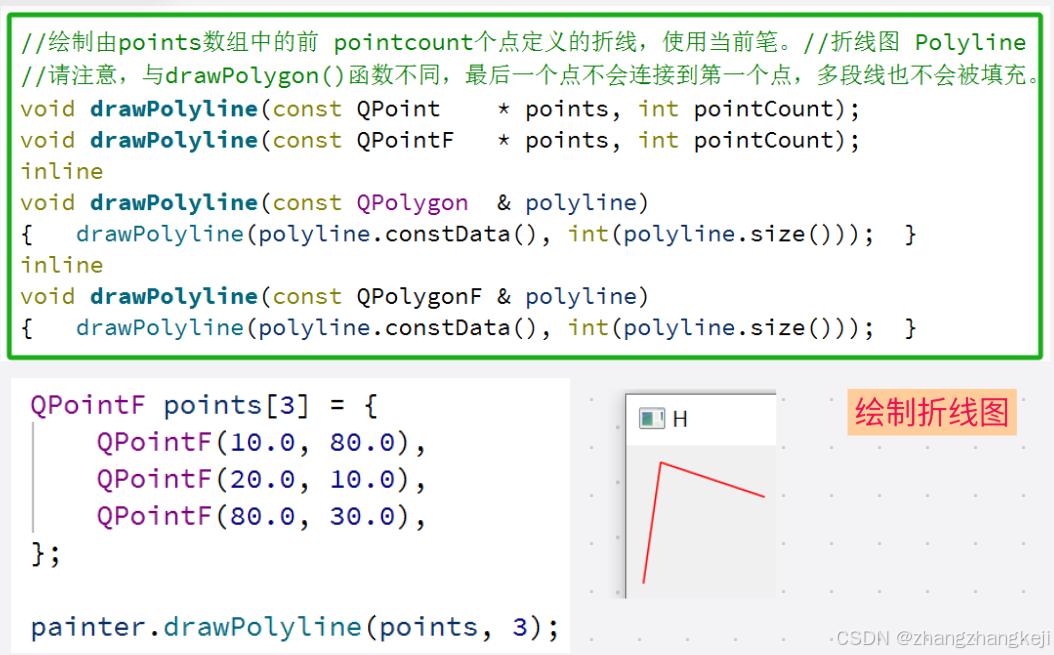The width and height of the screenshot is (1054, 655).
Task: Click the app icon in the H window title bar
Action: point(651,419)
